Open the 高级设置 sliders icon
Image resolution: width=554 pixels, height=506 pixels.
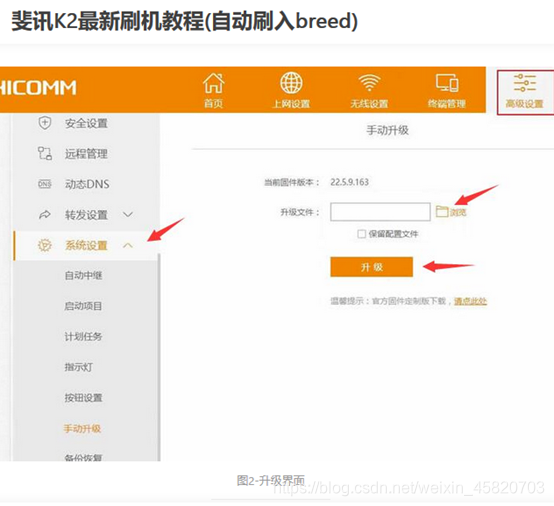525,83
